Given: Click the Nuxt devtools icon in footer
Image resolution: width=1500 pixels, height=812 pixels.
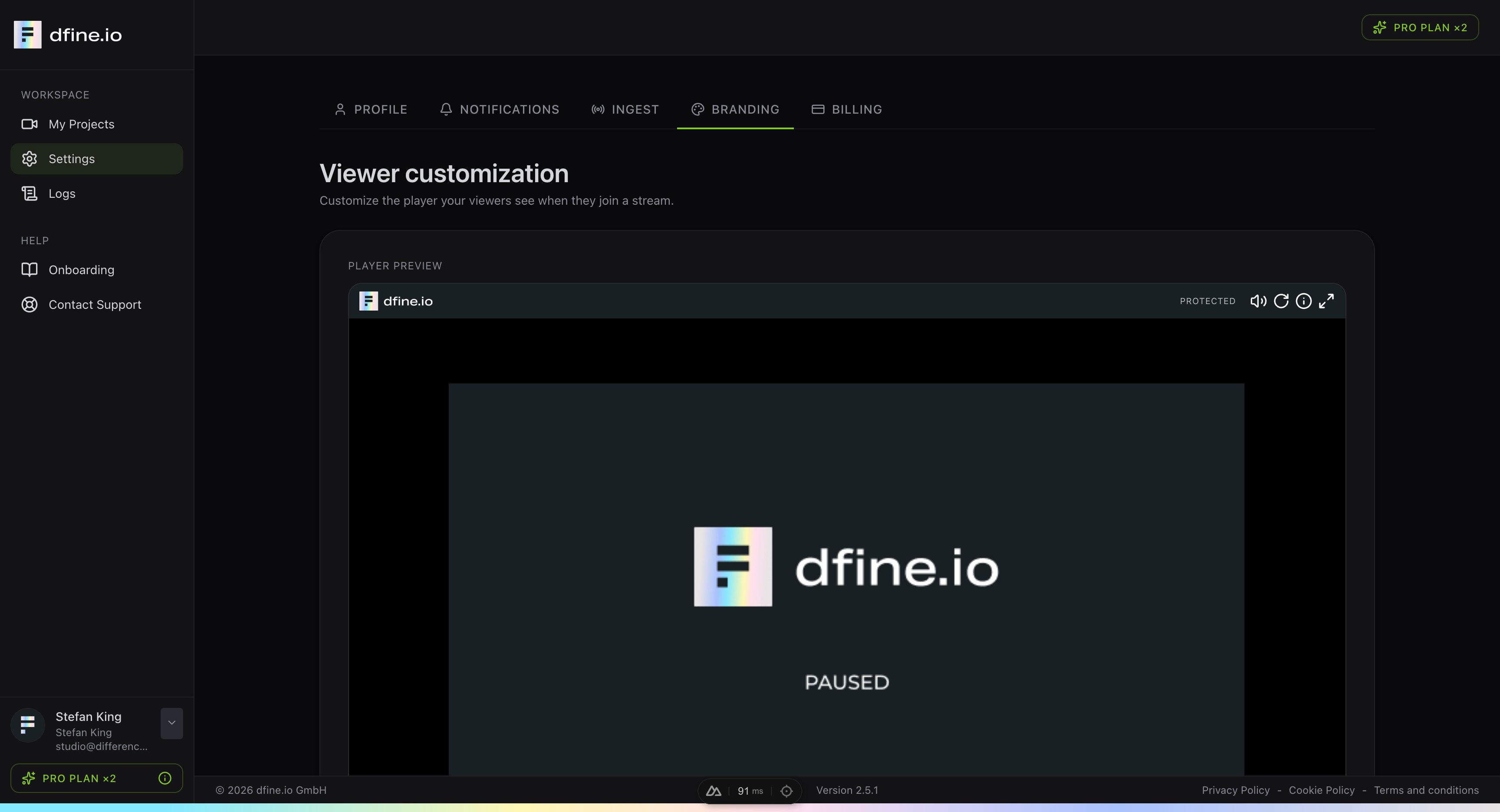Looking at the screenshot, I should pyautogui.click(x=714, y=791).
